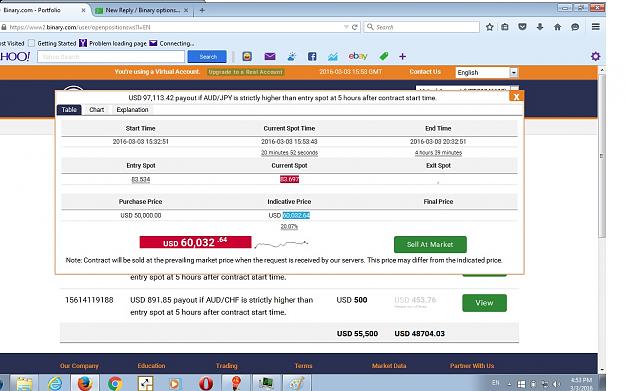Click the chat bubble icon in toolbar
Image resolution: width=625 pixels, height=391 pixels.
point(575,27)
